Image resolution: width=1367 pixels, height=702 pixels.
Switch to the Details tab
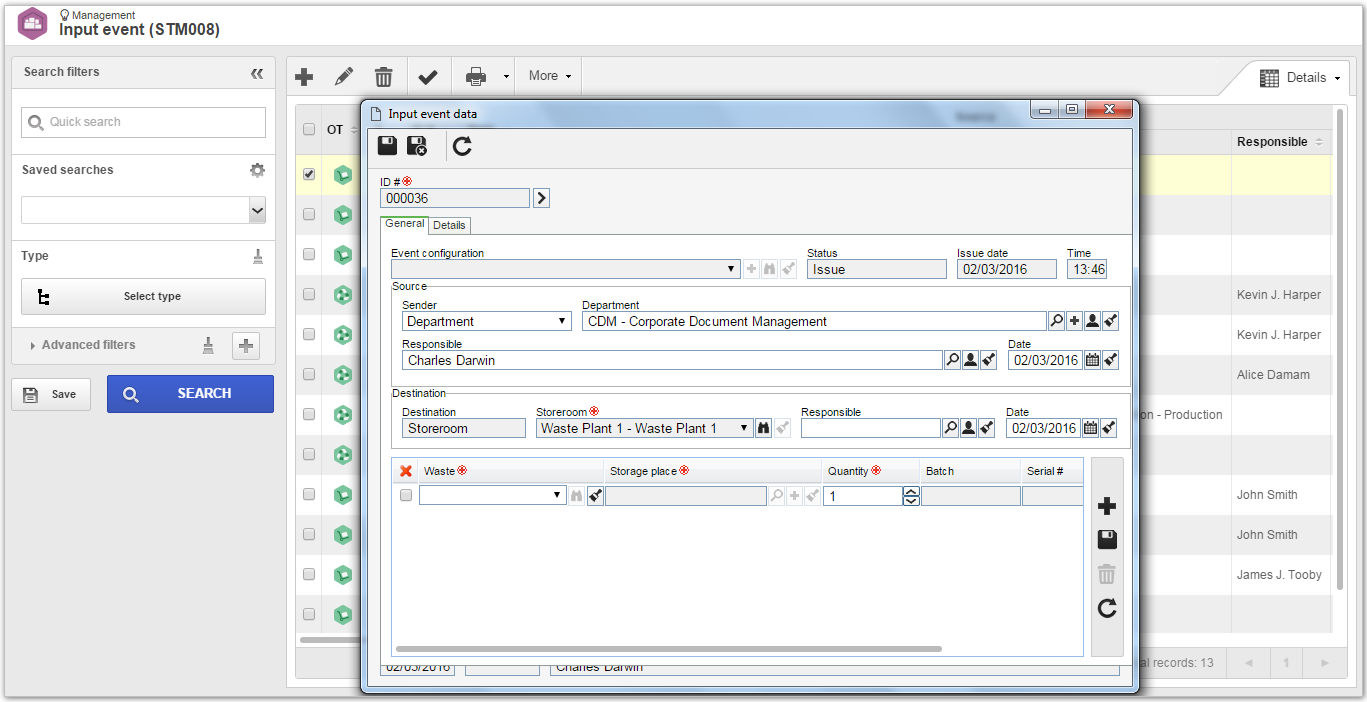(449, 226)
